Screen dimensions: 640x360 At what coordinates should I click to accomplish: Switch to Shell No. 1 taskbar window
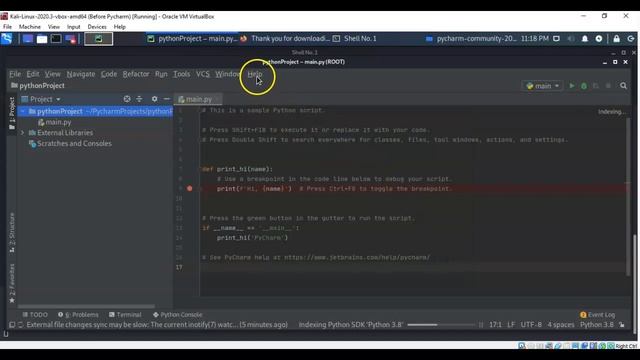tap(355, 39)
